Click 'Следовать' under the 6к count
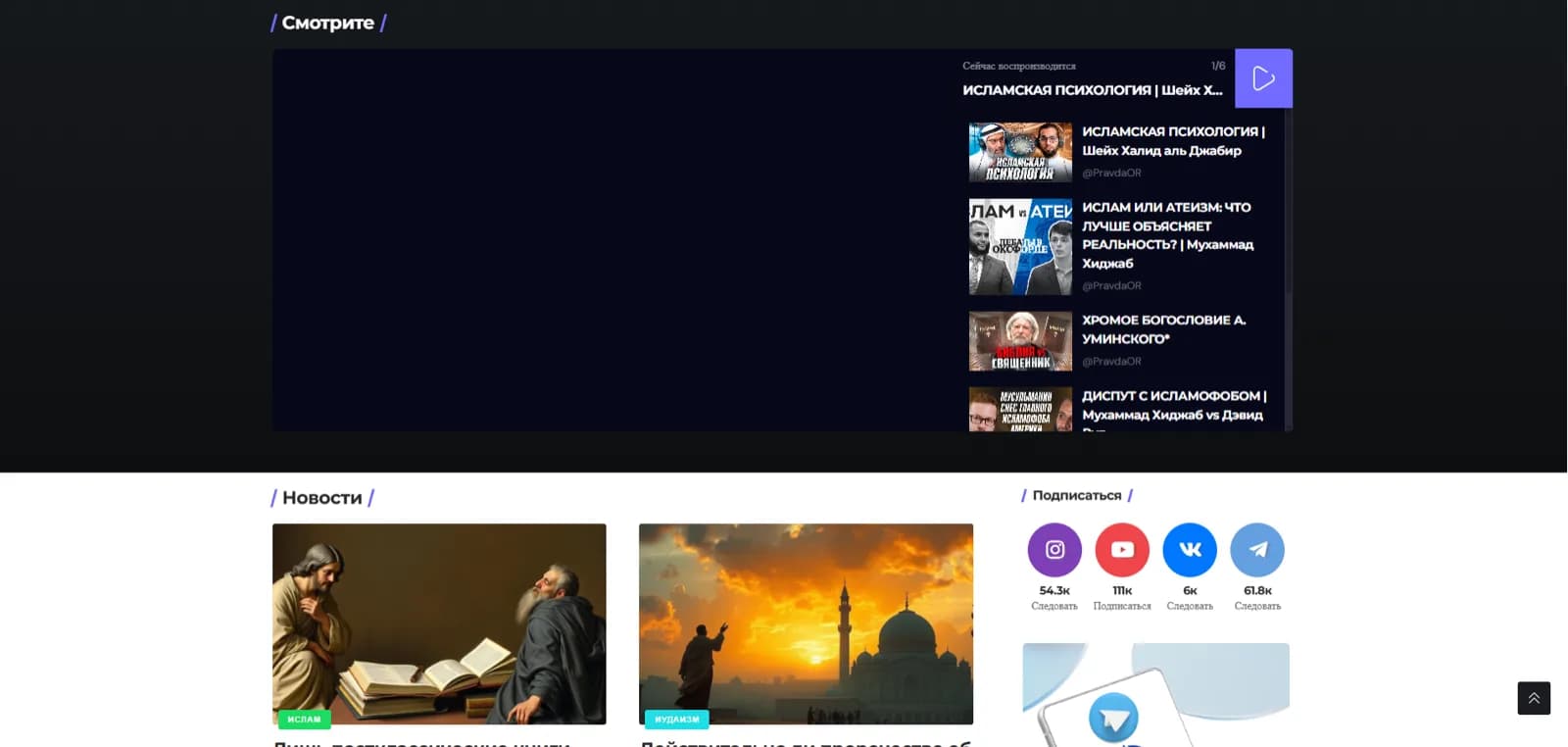The width and height of the screenshot is (1568, 747). 1190,607
